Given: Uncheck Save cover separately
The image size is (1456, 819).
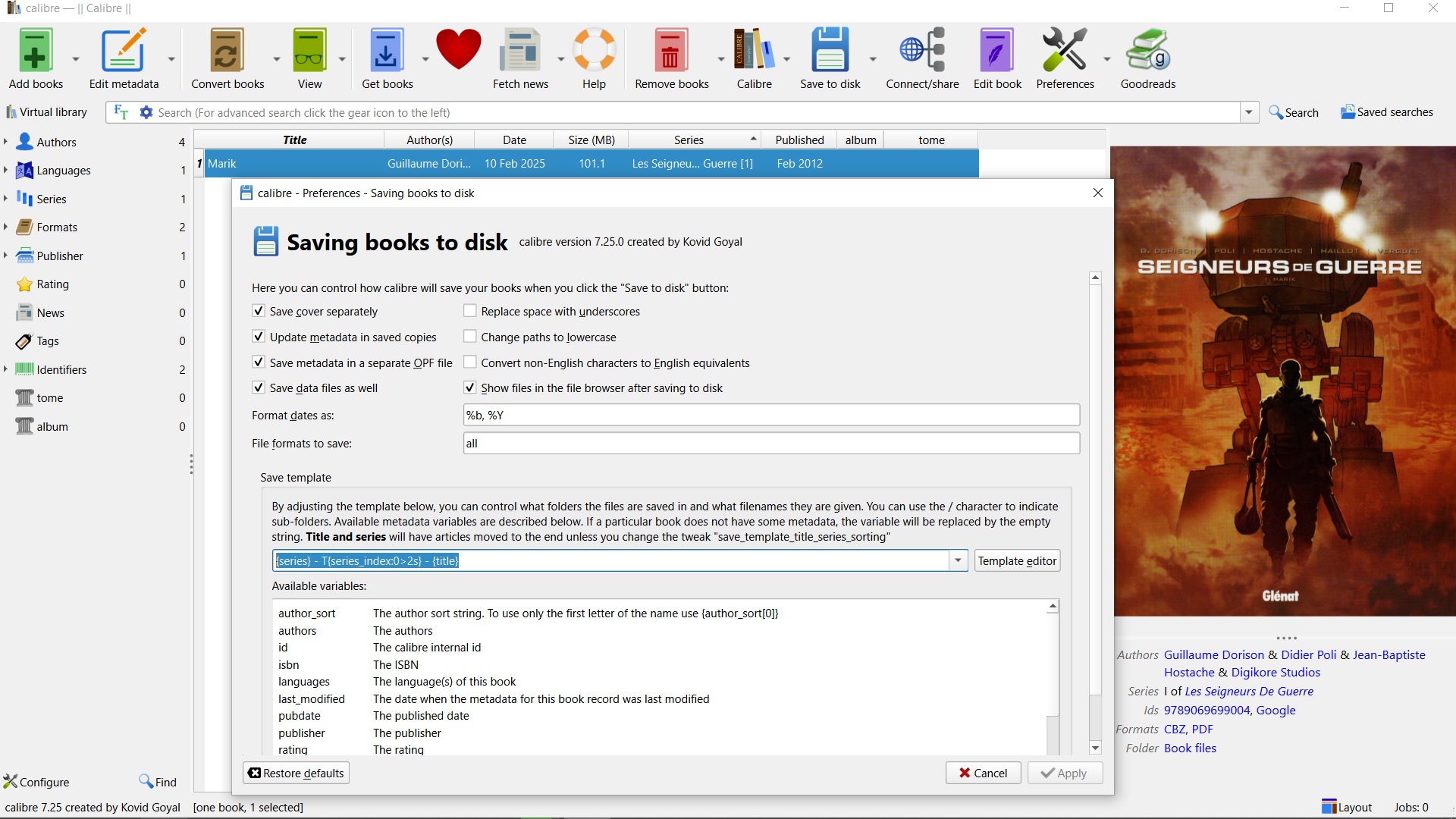Looking at the screenshot, I should coord(259,311).
